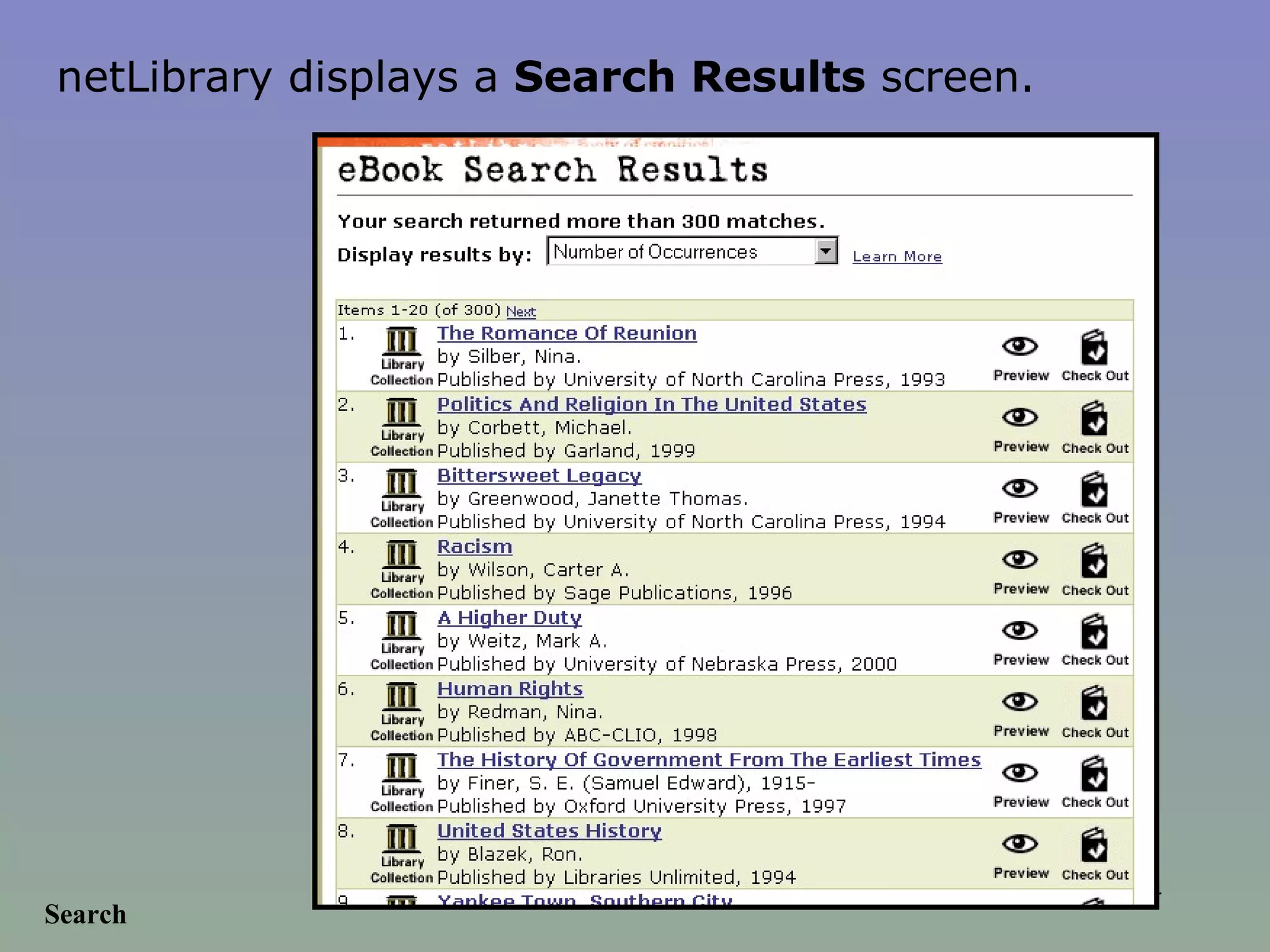Click the Preview eye icon for The Romance Of Reunion
Screen dimensions: 1270x952
pyautogui.click(x=1020, y=346)
